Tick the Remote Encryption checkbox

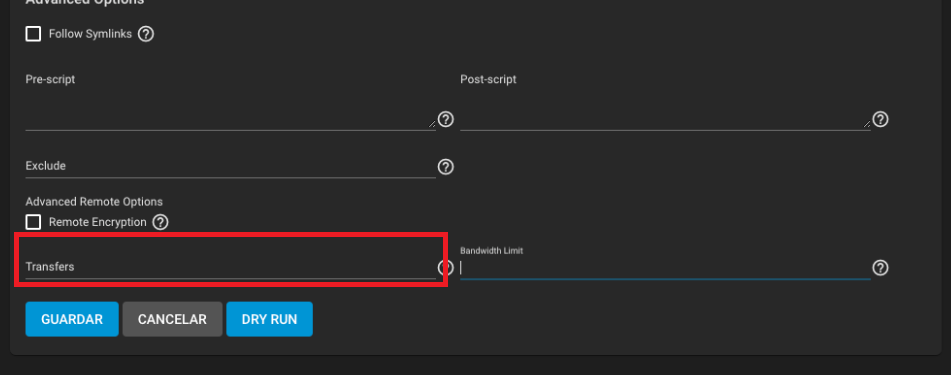33,222
